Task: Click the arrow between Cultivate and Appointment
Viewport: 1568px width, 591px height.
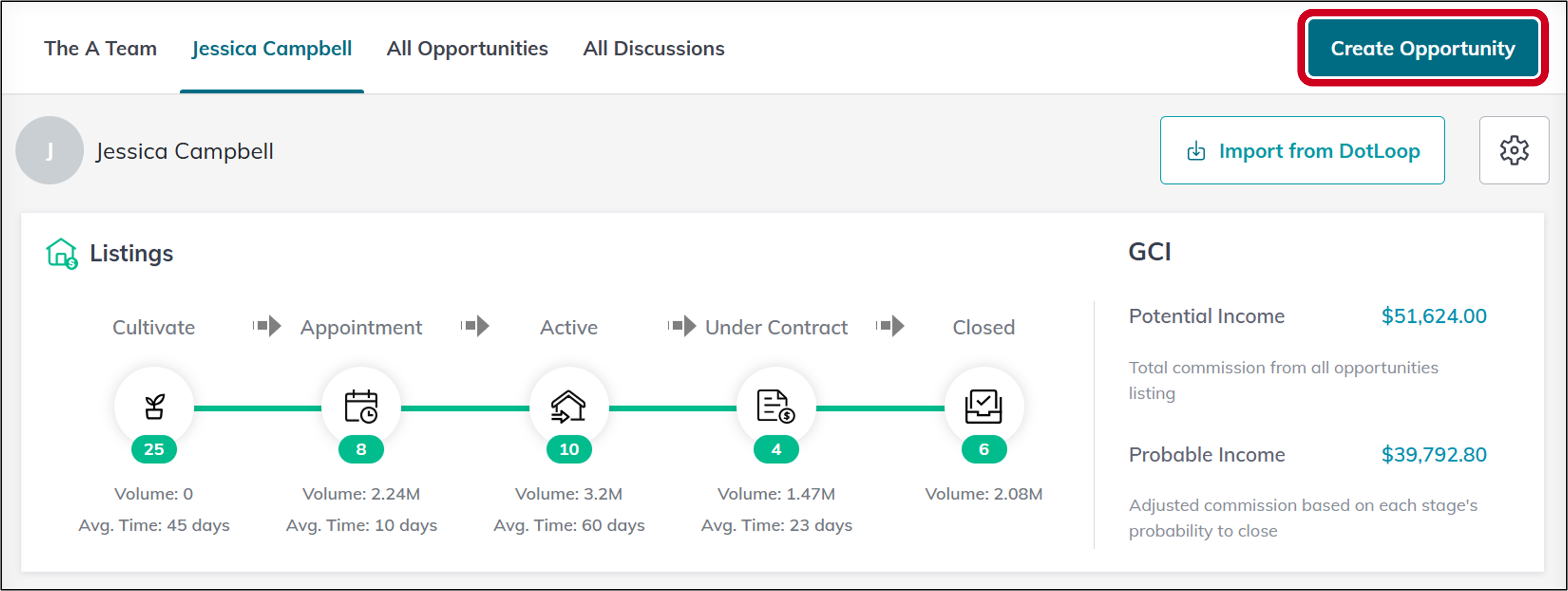Action: (267, 326)
